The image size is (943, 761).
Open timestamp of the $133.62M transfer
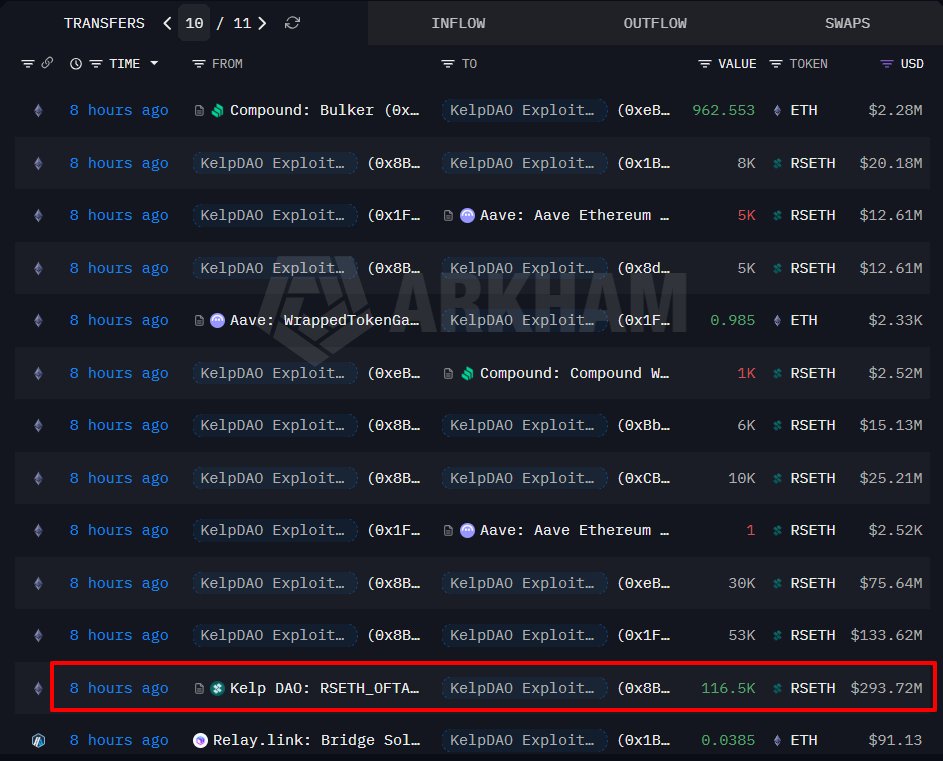click(119, 636)
